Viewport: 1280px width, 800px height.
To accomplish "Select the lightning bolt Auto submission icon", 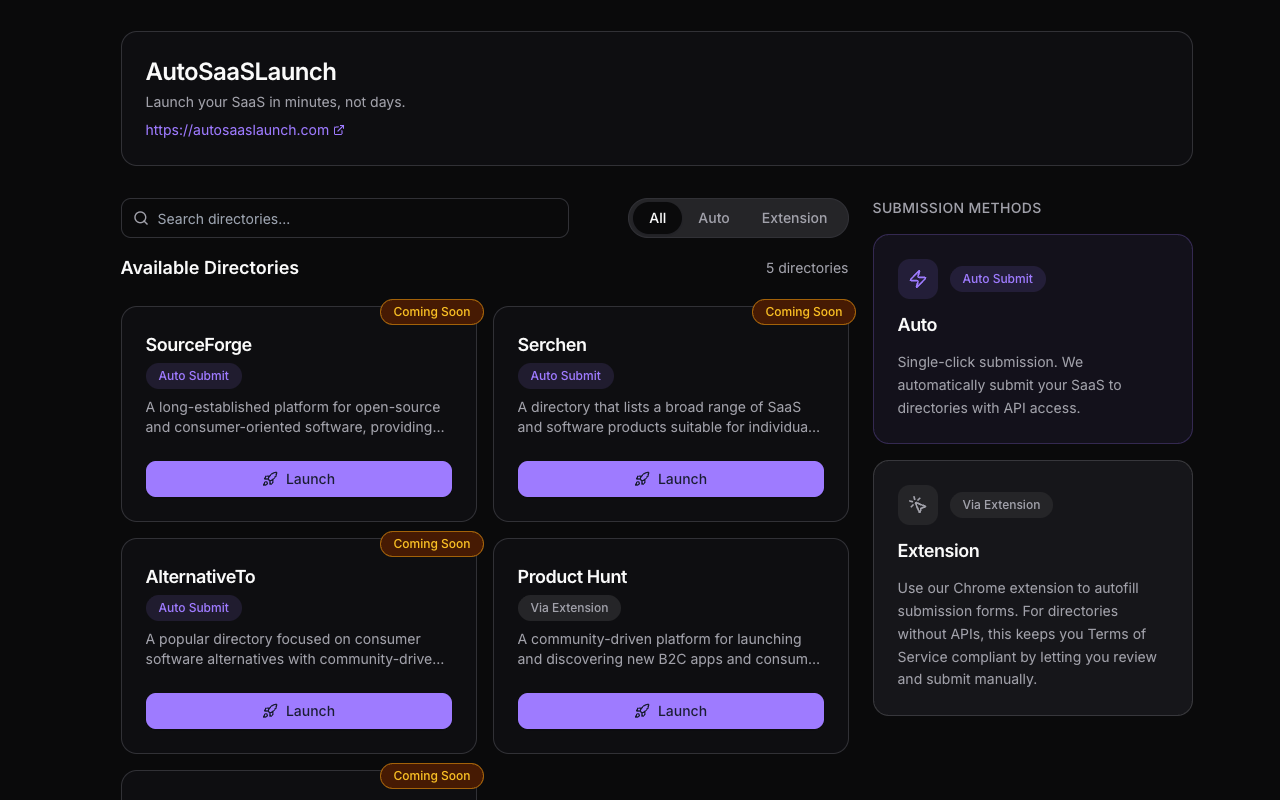I will point(917,279).
